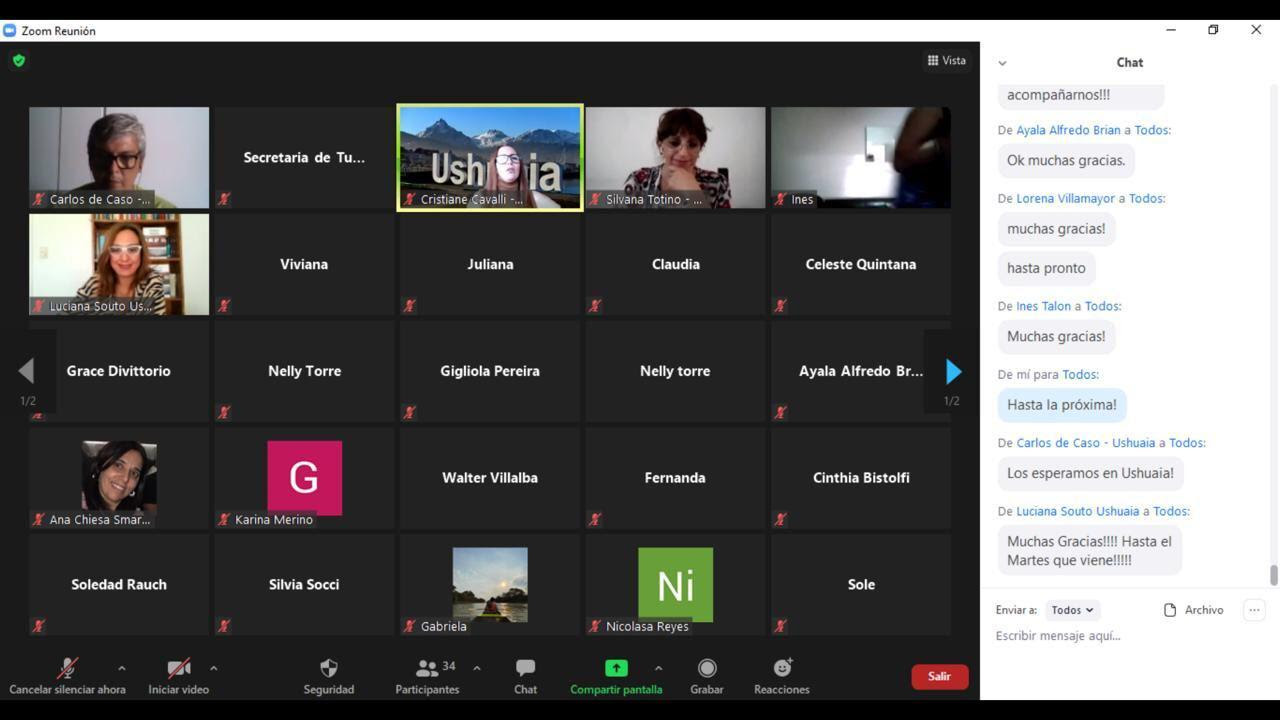The image size is (1280, 720).
Task: Attach a file using Archivo icon
Action: tap(1170, 610)
